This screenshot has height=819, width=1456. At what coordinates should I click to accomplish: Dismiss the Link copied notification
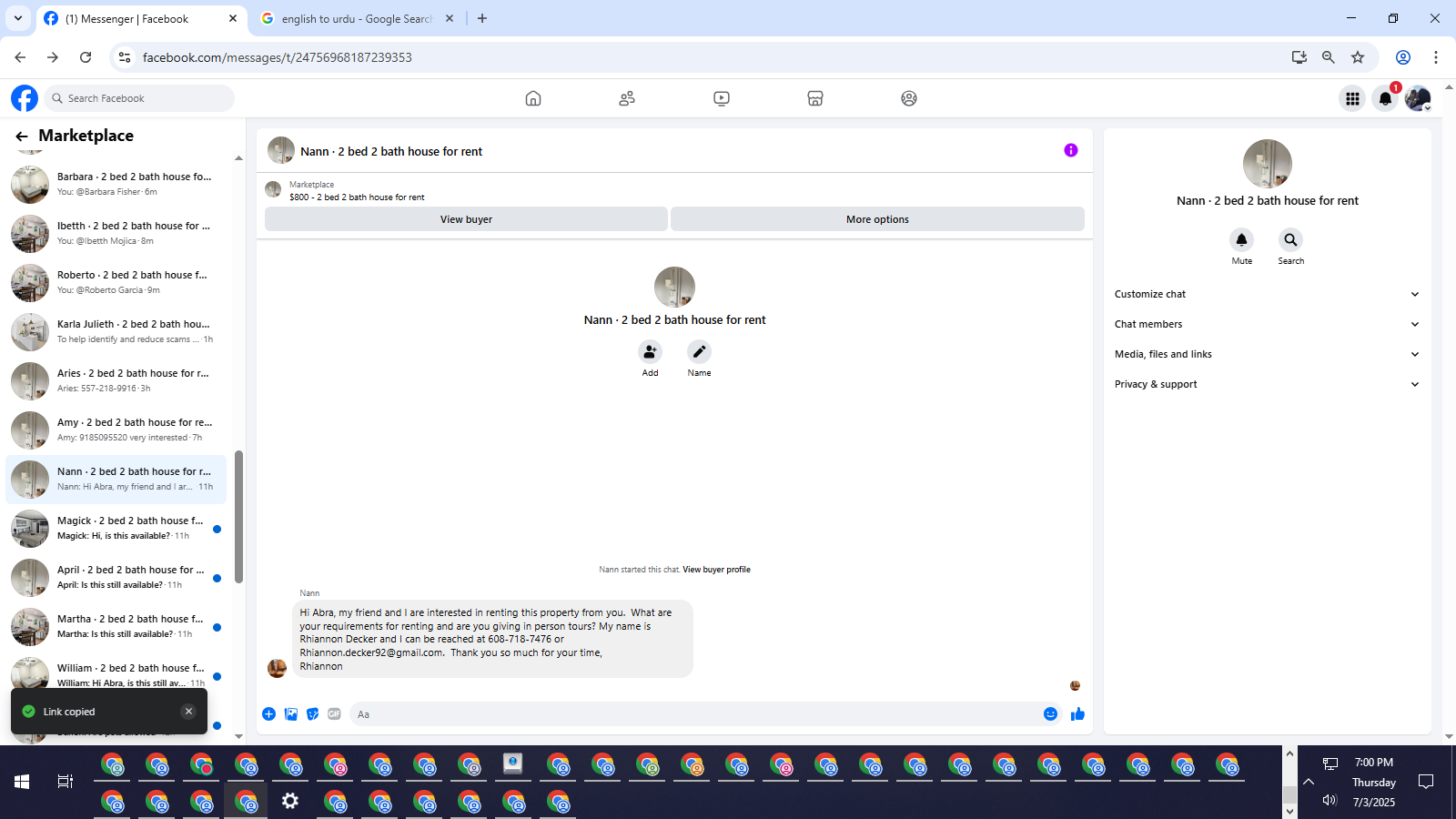[x=188, y=712]
